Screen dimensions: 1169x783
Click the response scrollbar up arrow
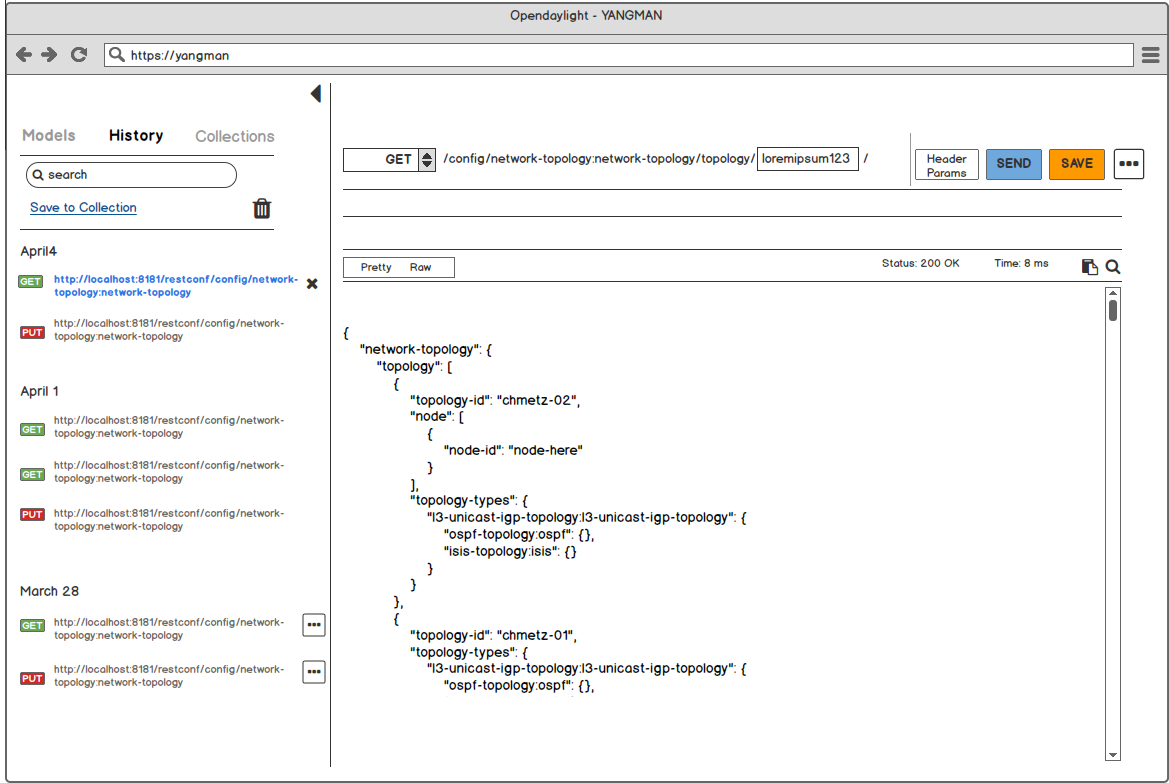(x=1113, y=294)
